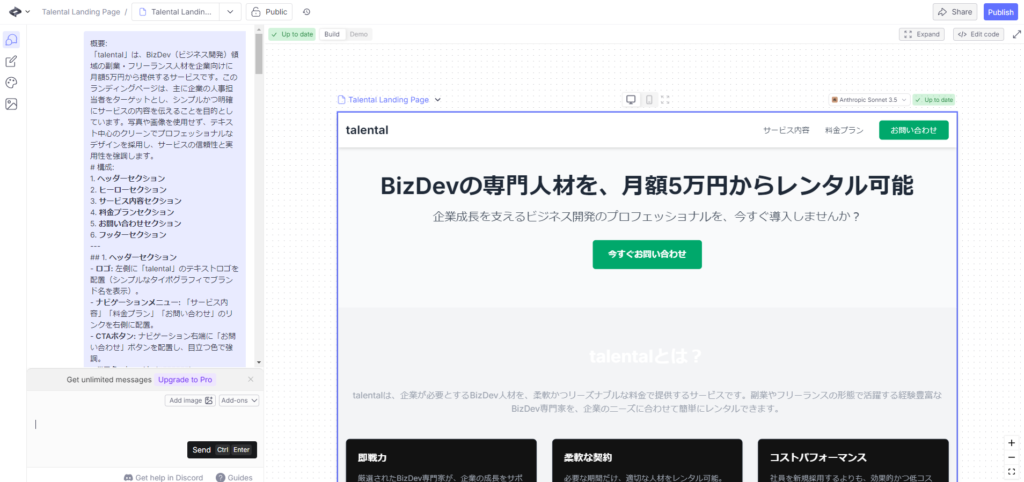Click the Upgrade to Pro link
The image size is (1024, 482).
tap(185, 380)
